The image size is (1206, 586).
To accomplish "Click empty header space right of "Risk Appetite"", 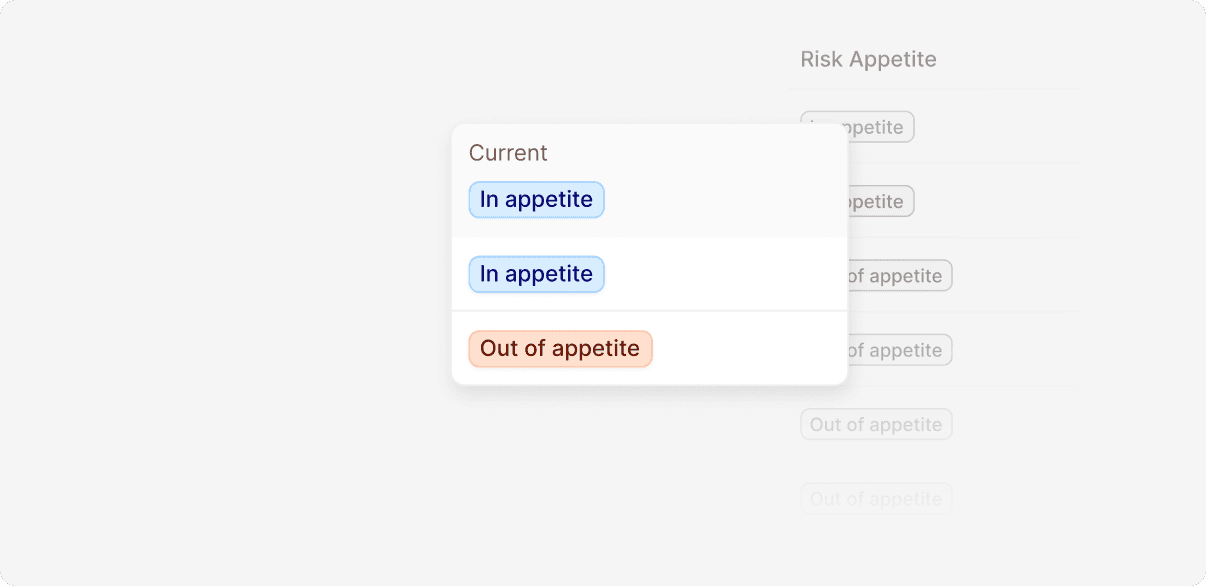I will (x=1010, y=59).
